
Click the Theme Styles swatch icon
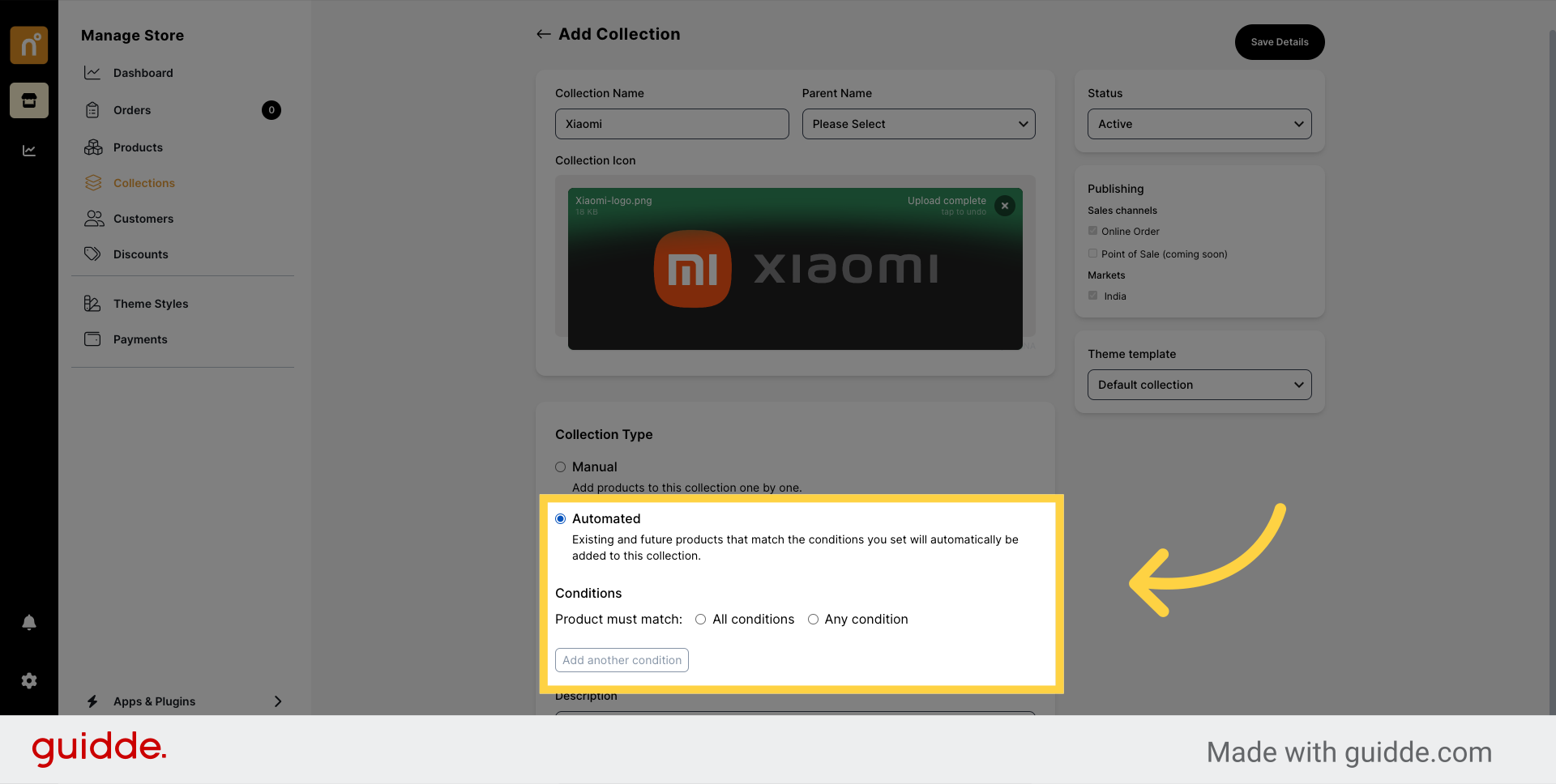[x=92, y=304]
